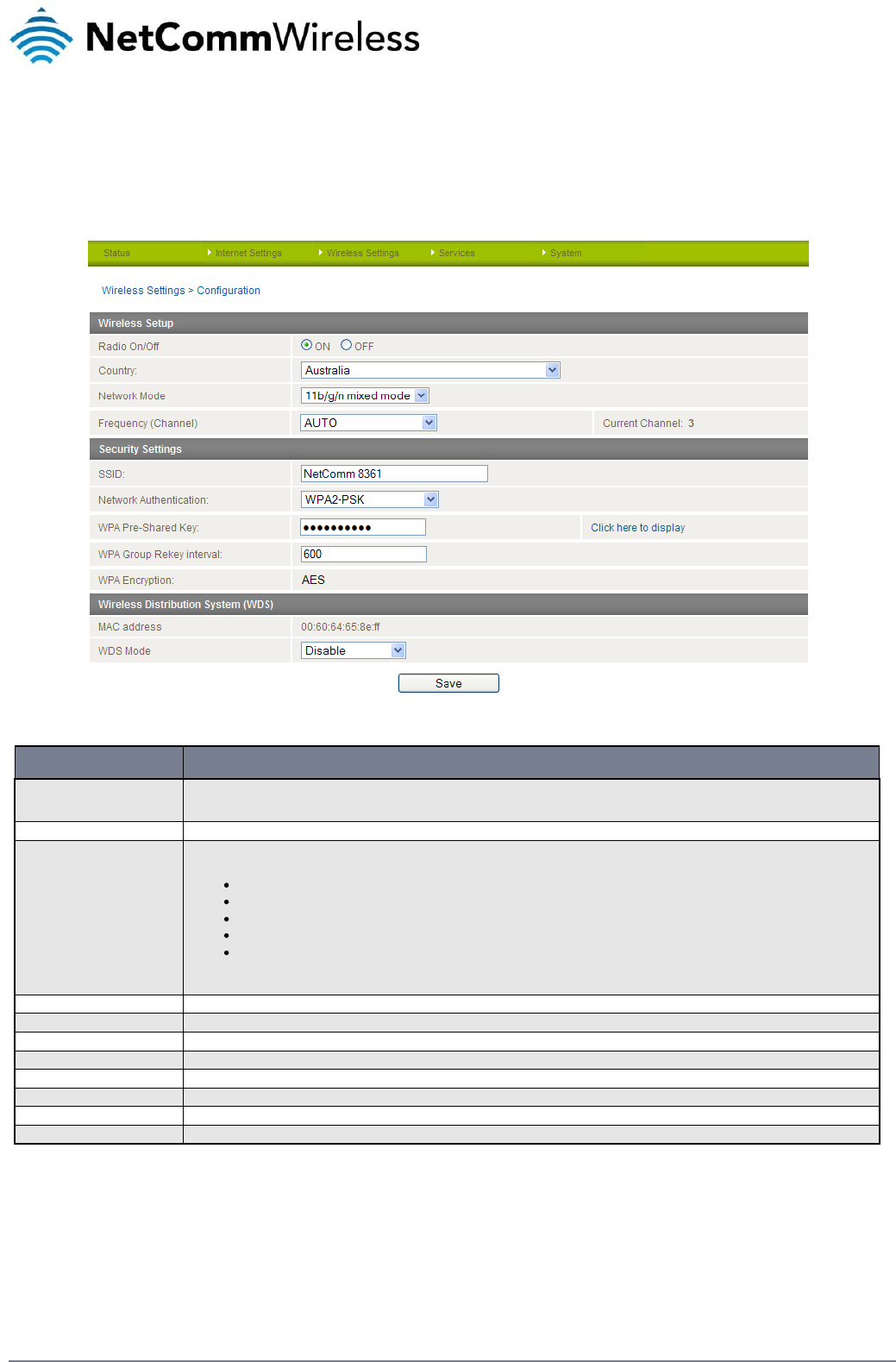Click the Configuration breadcrumb link
The image size is (896, 1362).
(x=229, y=291)
